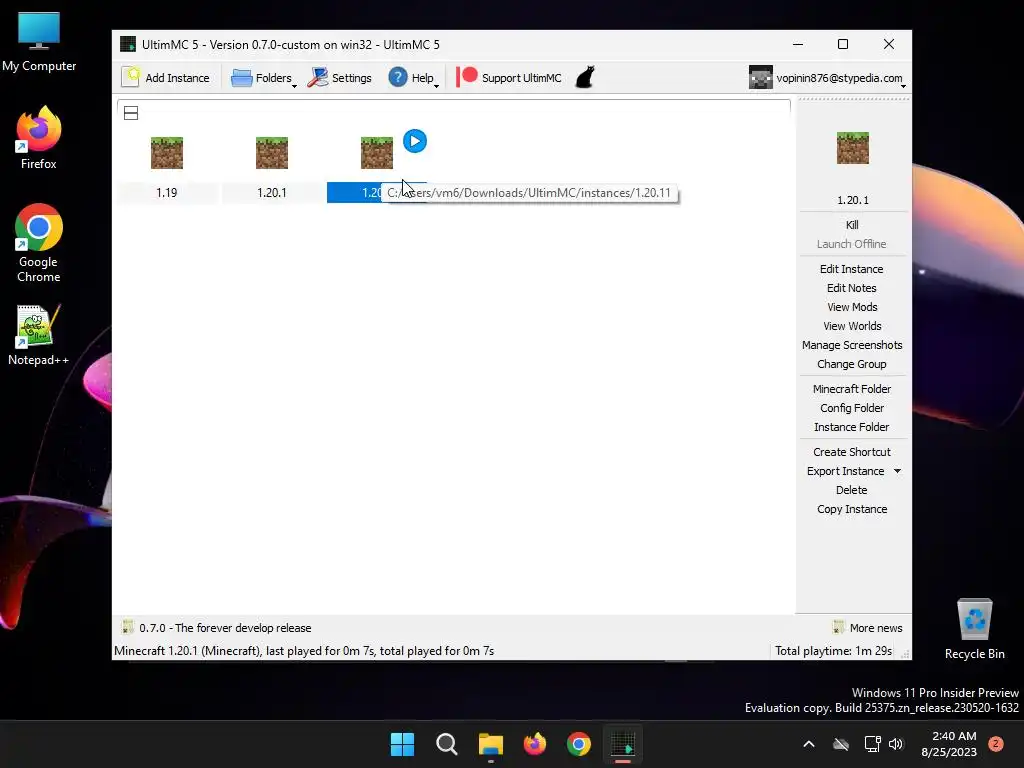Show hidden system tray icons chevron
Image resolution: width=1024 pixels, height=768 pixels.
(x=808, y=744)
